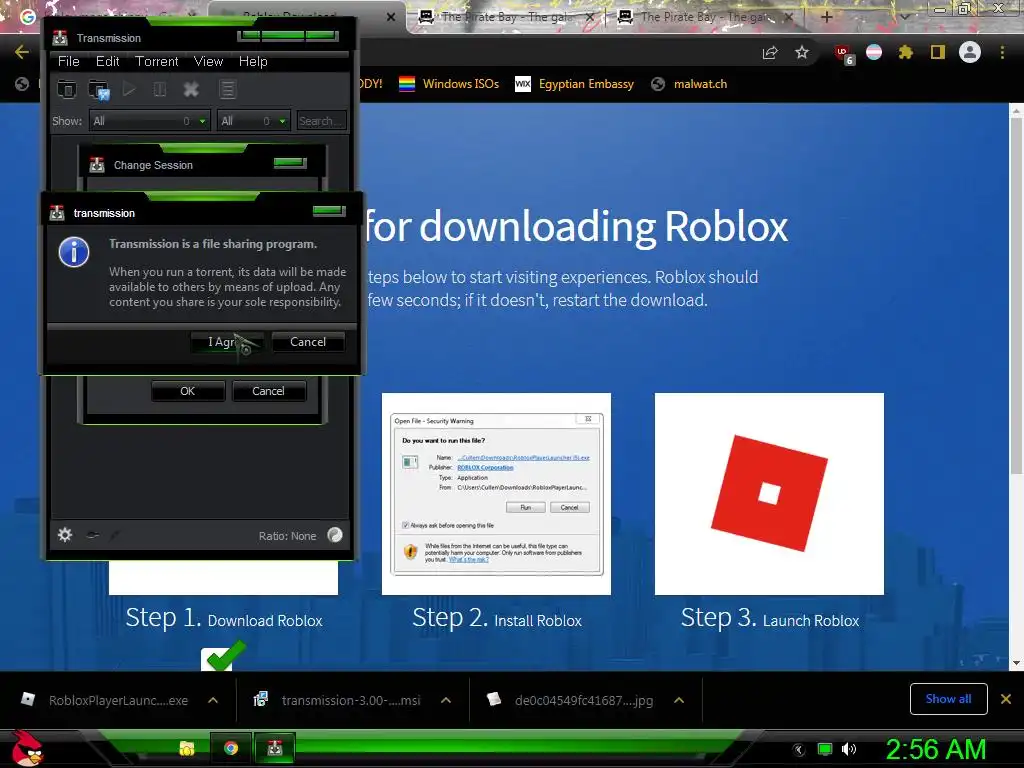Click the Pause torrent icon in toolbar
Viewport: 1024px width, 768px height.
point(159,89)
